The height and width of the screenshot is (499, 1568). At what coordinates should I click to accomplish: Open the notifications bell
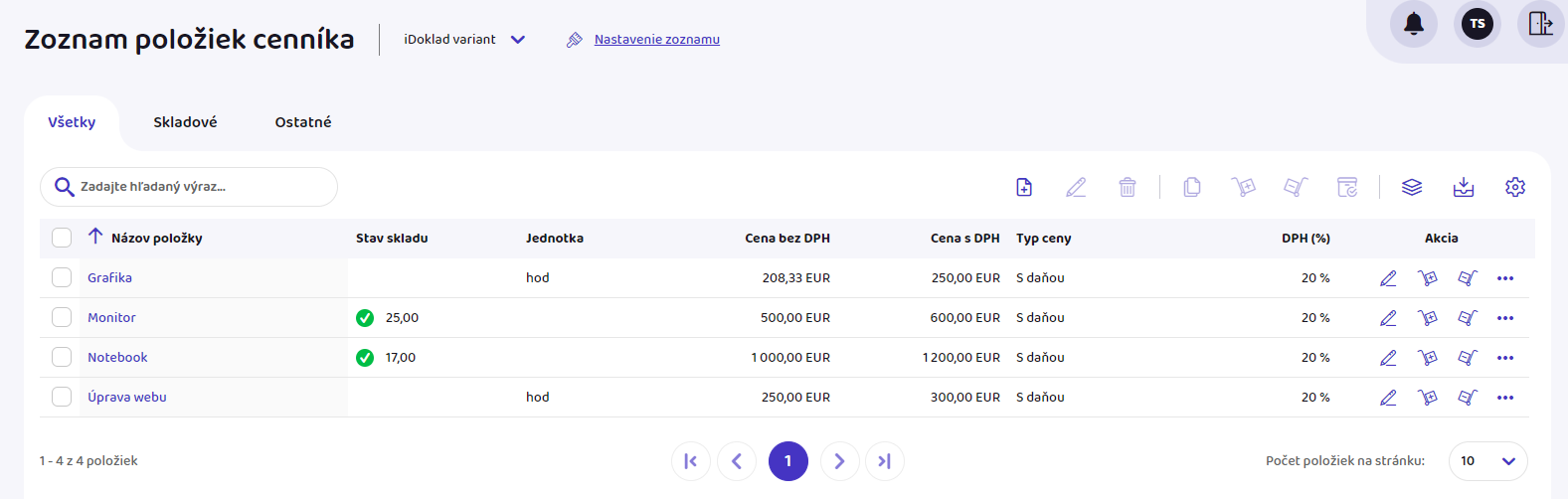(1413, 24)
